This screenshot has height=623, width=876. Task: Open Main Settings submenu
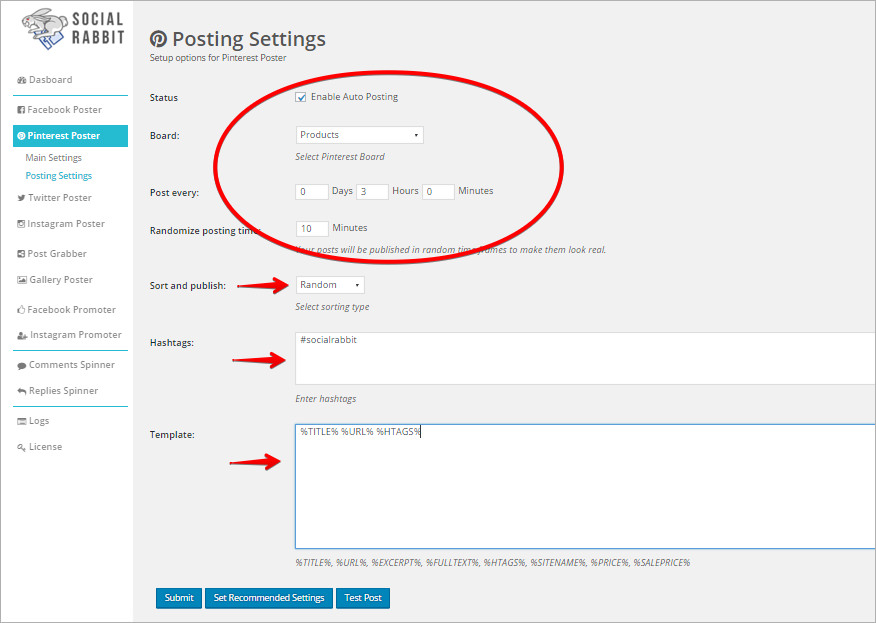(54, 158)
